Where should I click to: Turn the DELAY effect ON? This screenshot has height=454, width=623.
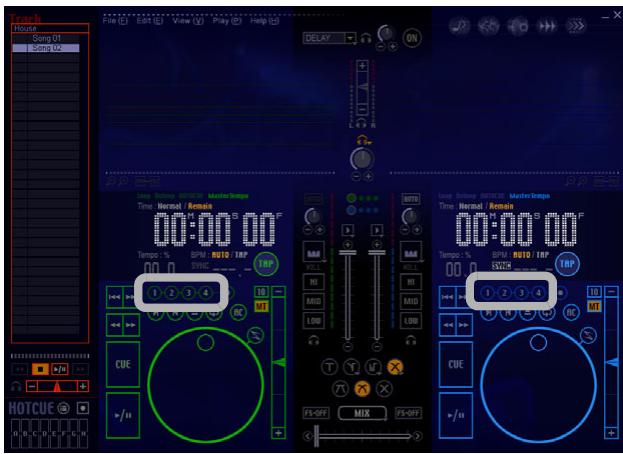pos(412,38)
